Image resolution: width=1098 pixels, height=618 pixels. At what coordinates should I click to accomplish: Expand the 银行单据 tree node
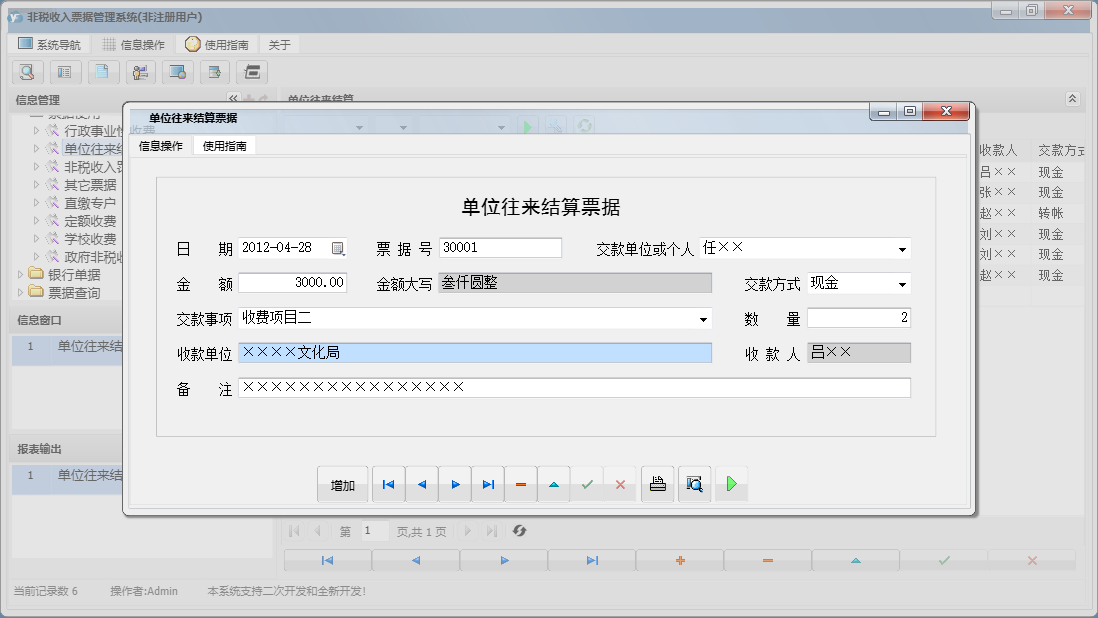22,274
